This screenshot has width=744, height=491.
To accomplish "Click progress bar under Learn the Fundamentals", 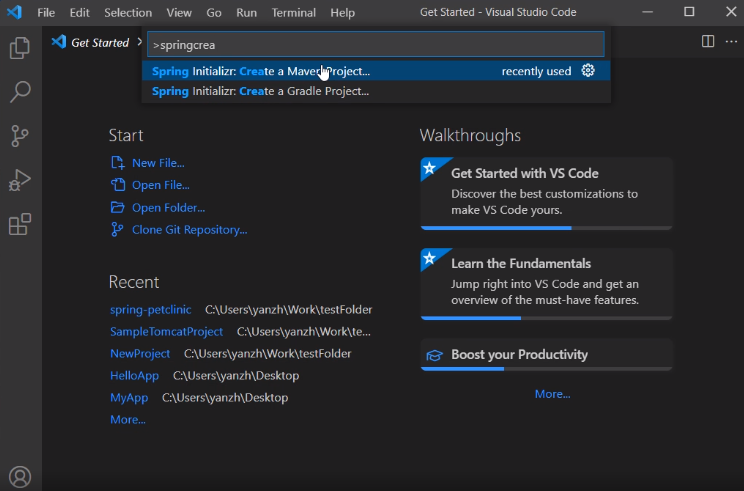I will click(x=546, y=318).
